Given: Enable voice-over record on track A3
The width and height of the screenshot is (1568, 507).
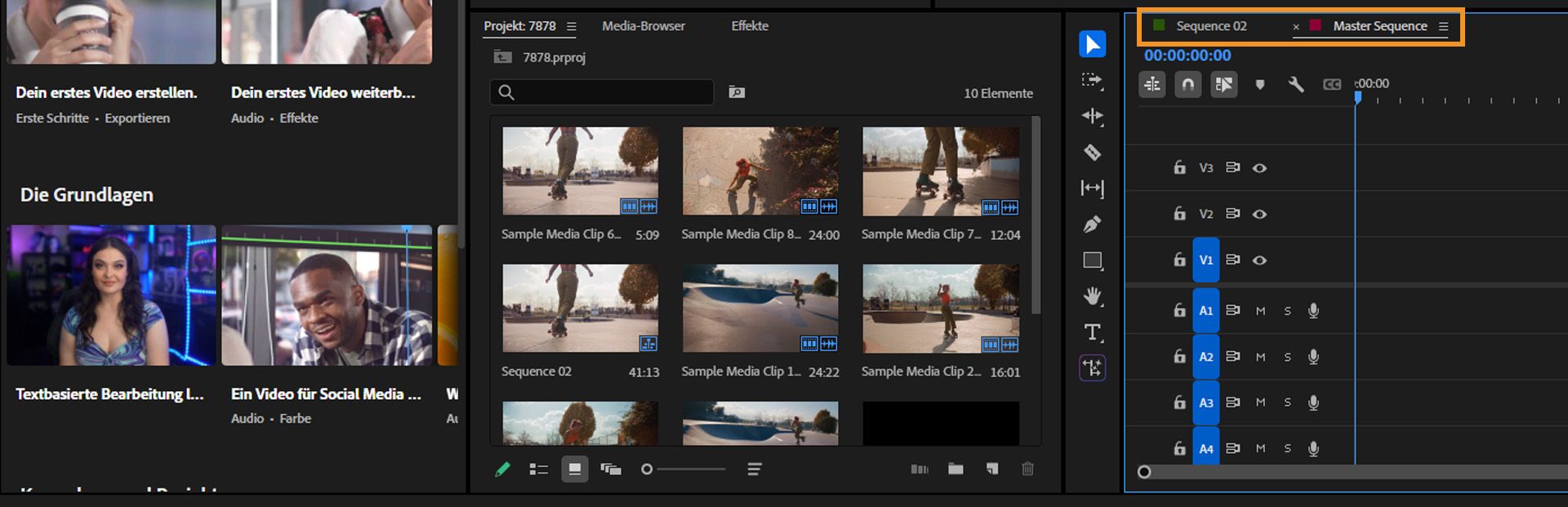Looking at the screenshot, I should pos(1313,402).
